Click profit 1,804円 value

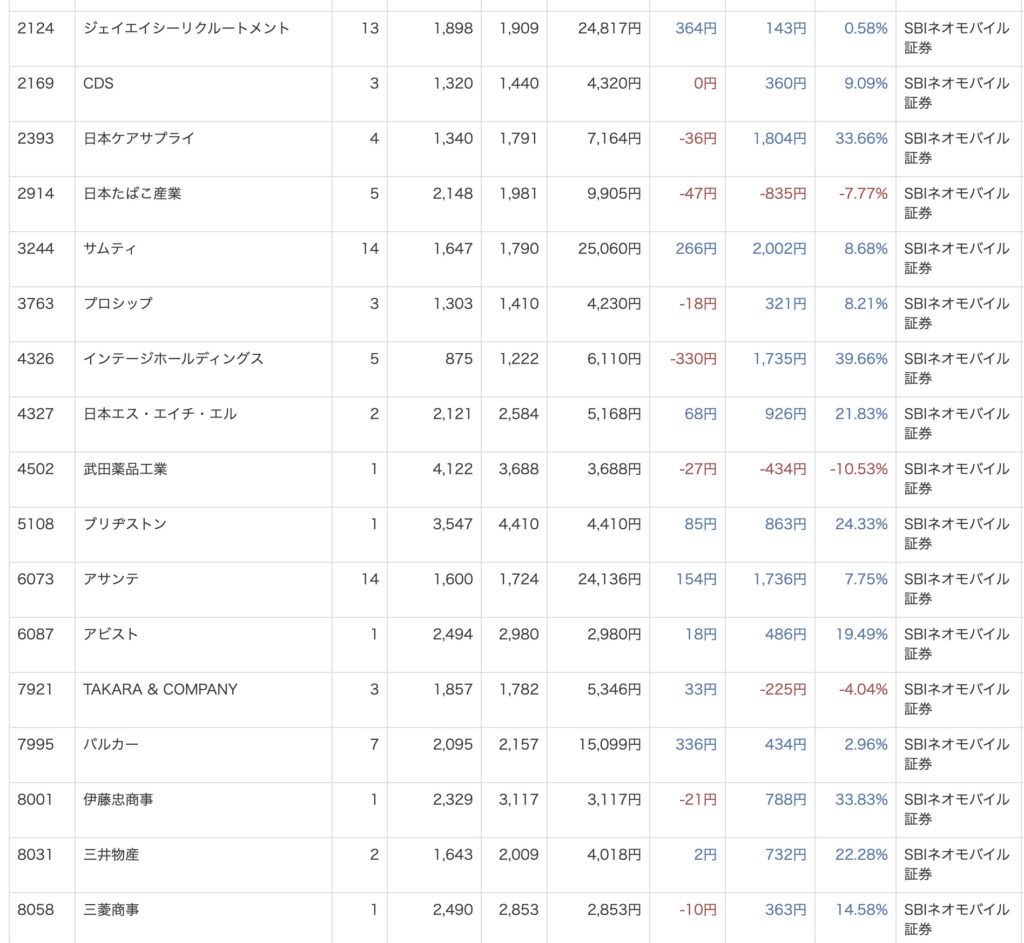click(779, 138)
